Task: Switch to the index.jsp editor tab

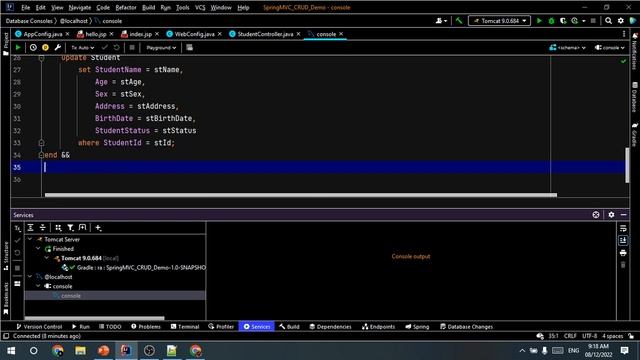Action: pos(140,34)
